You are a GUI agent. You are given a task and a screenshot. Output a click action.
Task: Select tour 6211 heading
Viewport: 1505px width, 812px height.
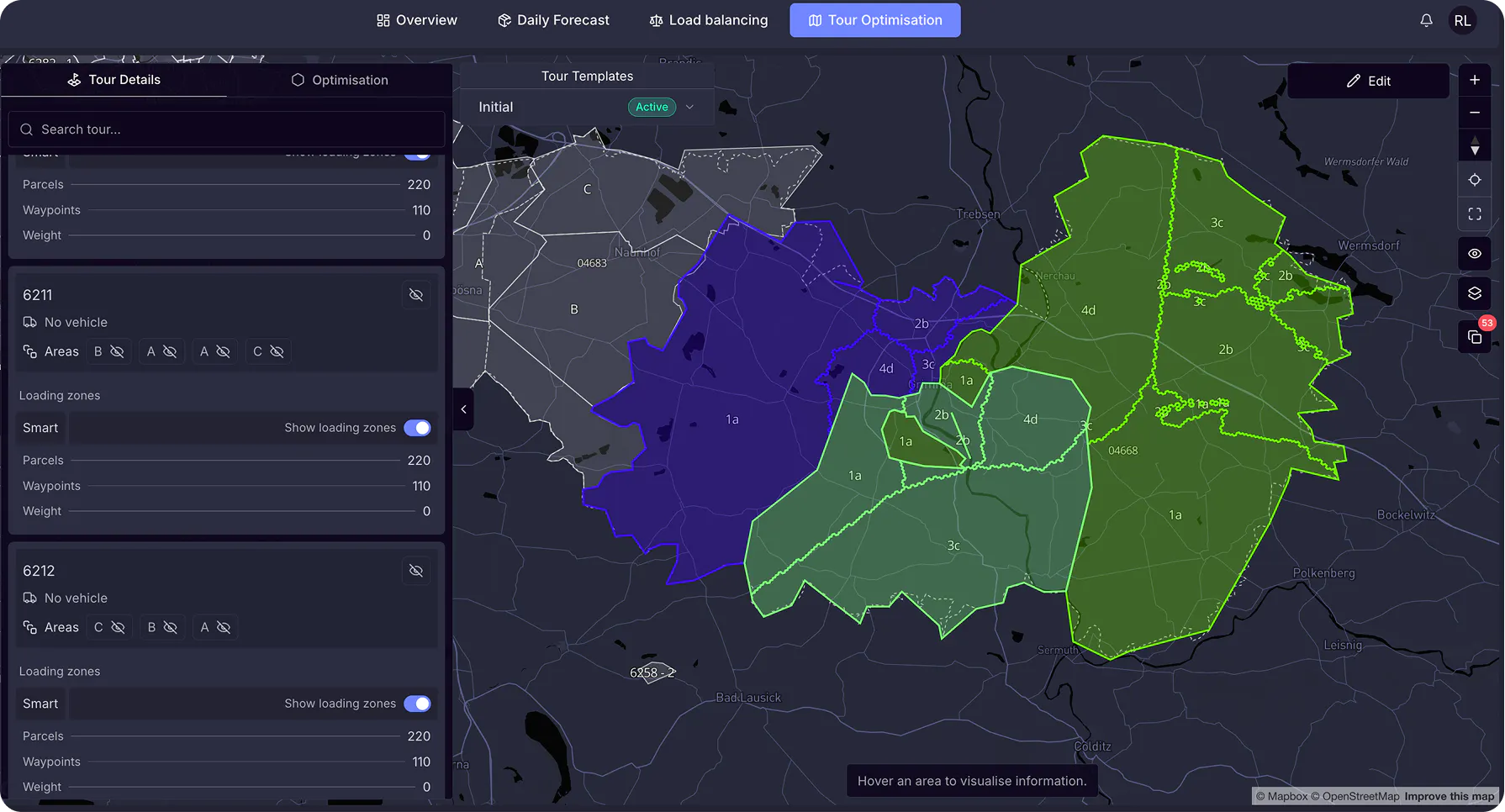38,295
